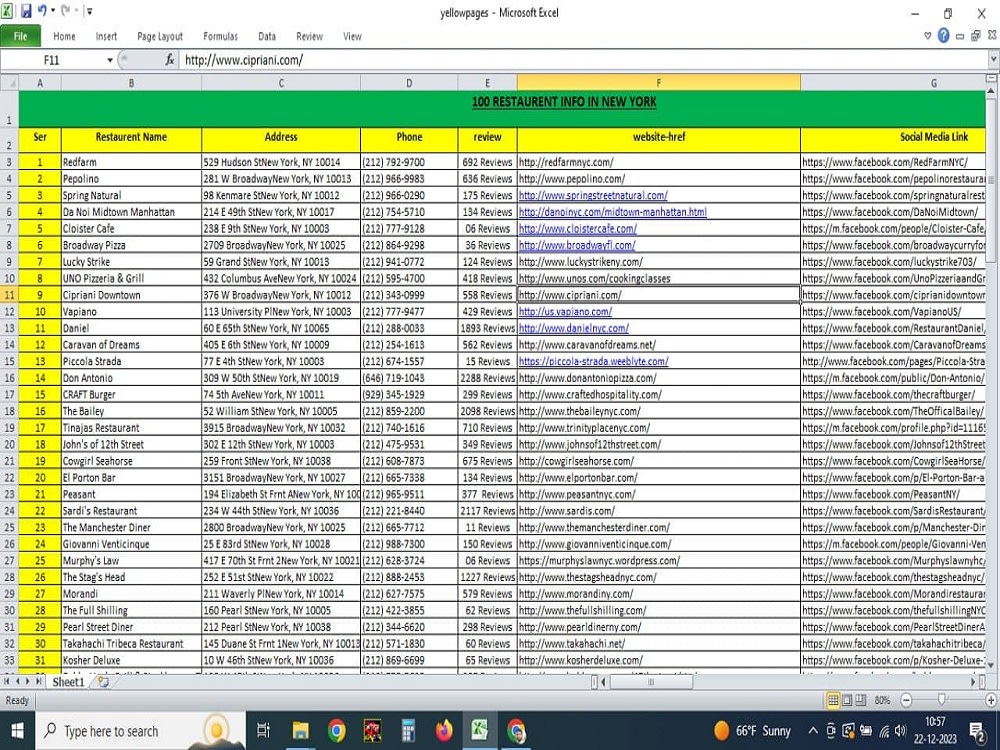Click the vertical scrollbar down arrow
This screenshot has height=750, width=1000.
tap(991, 665)
